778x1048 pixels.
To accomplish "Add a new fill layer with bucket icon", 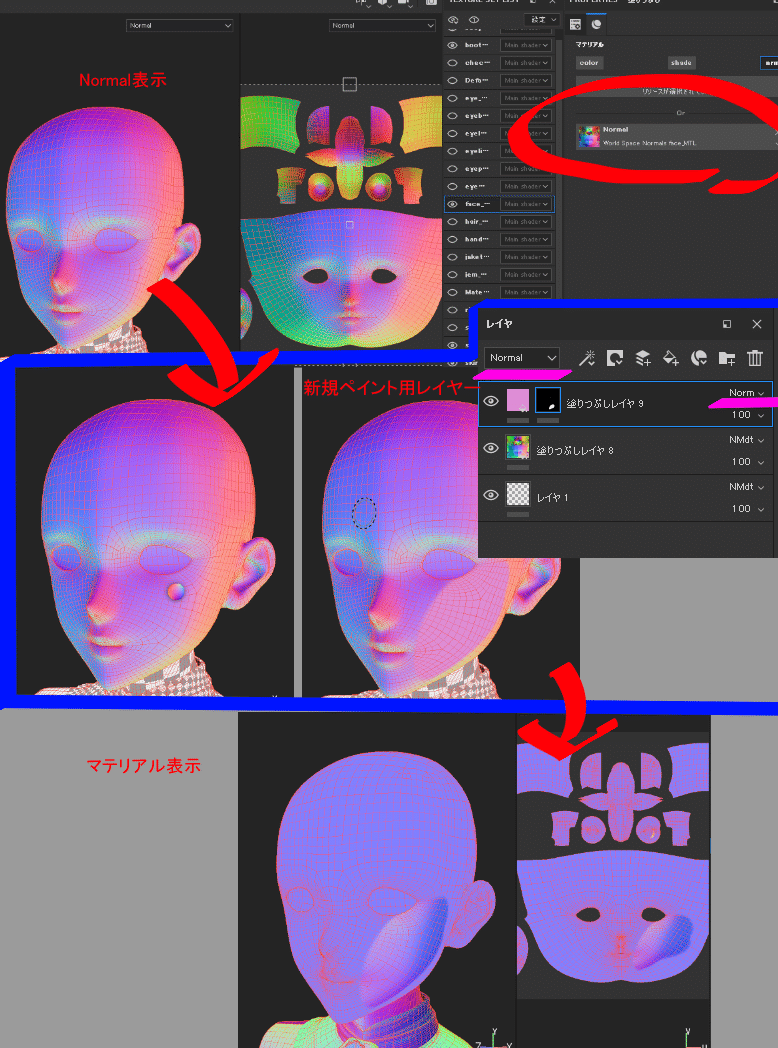I will [670, 358].
